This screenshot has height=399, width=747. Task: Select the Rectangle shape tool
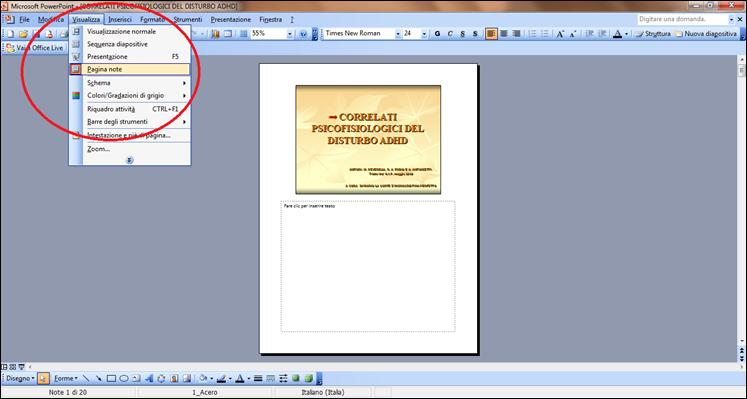click(111, 379)
